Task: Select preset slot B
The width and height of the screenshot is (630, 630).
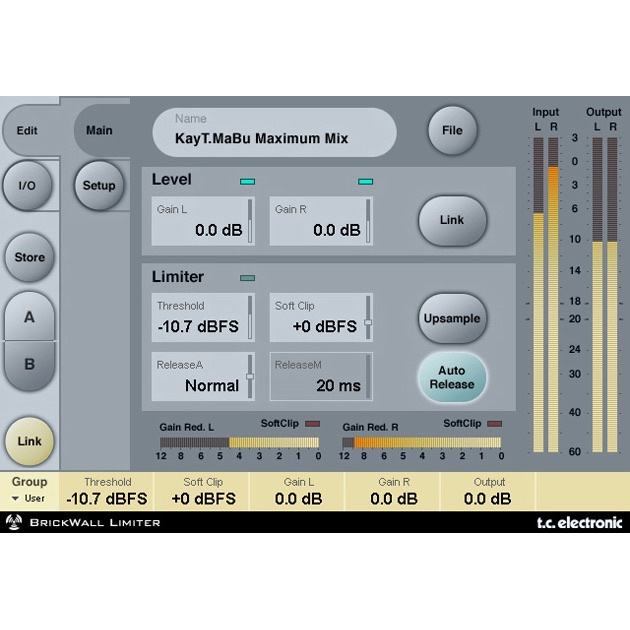Action: pos(29,364)
